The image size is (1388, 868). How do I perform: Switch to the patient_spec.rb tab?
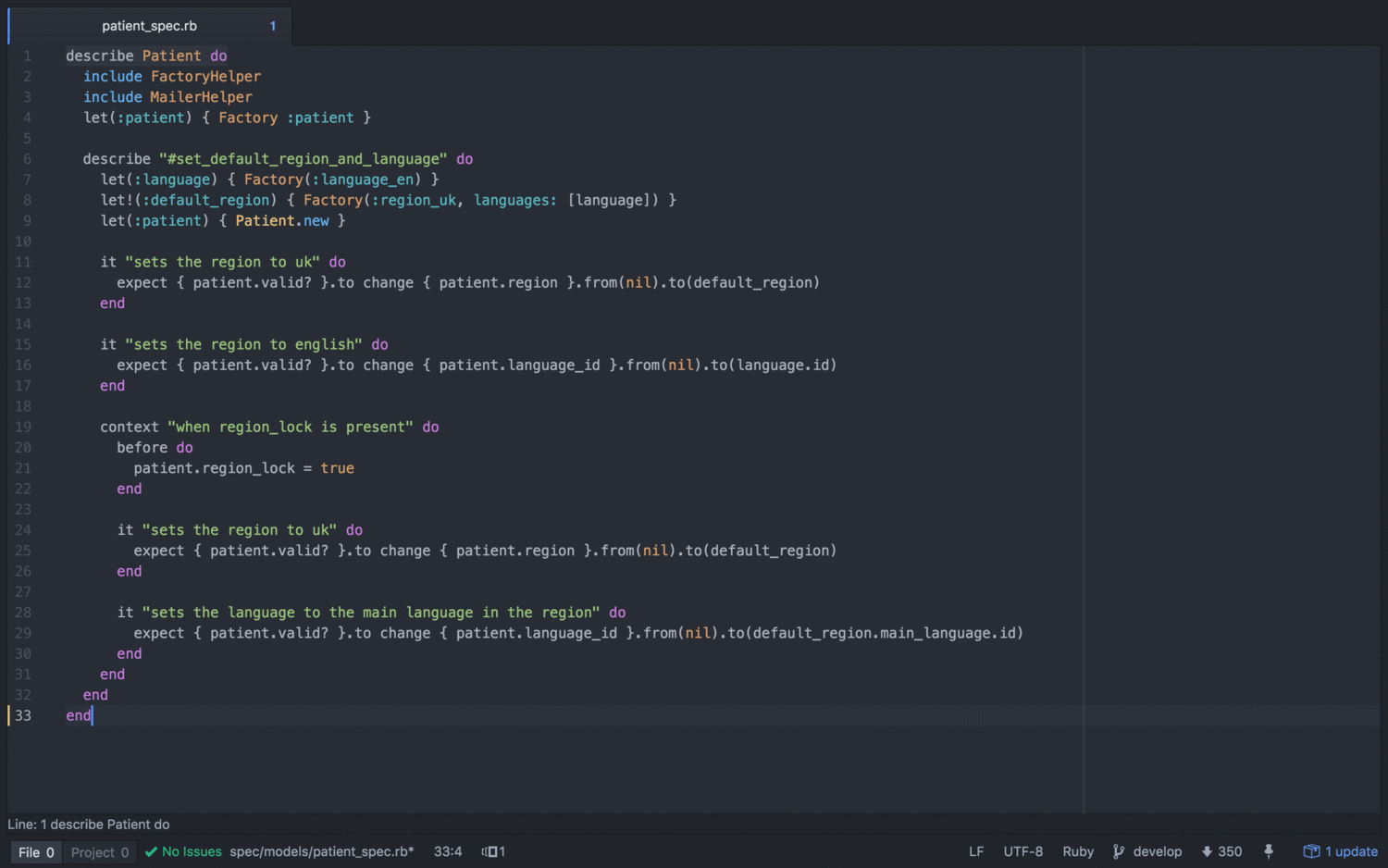149,26
